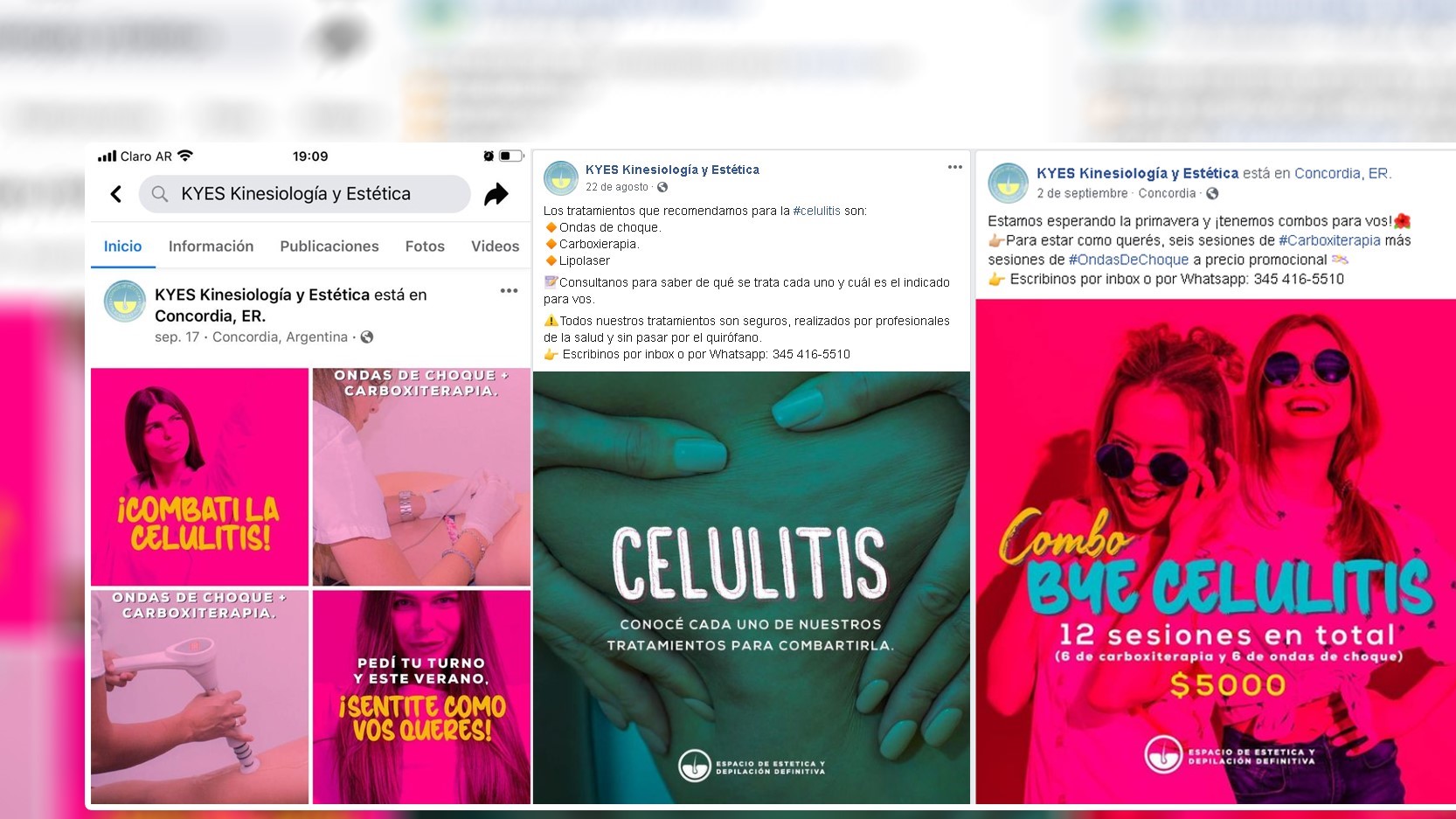
Task: Click the #OndasDeChoque hashtag link
Action: click(x=1128, y=260)
